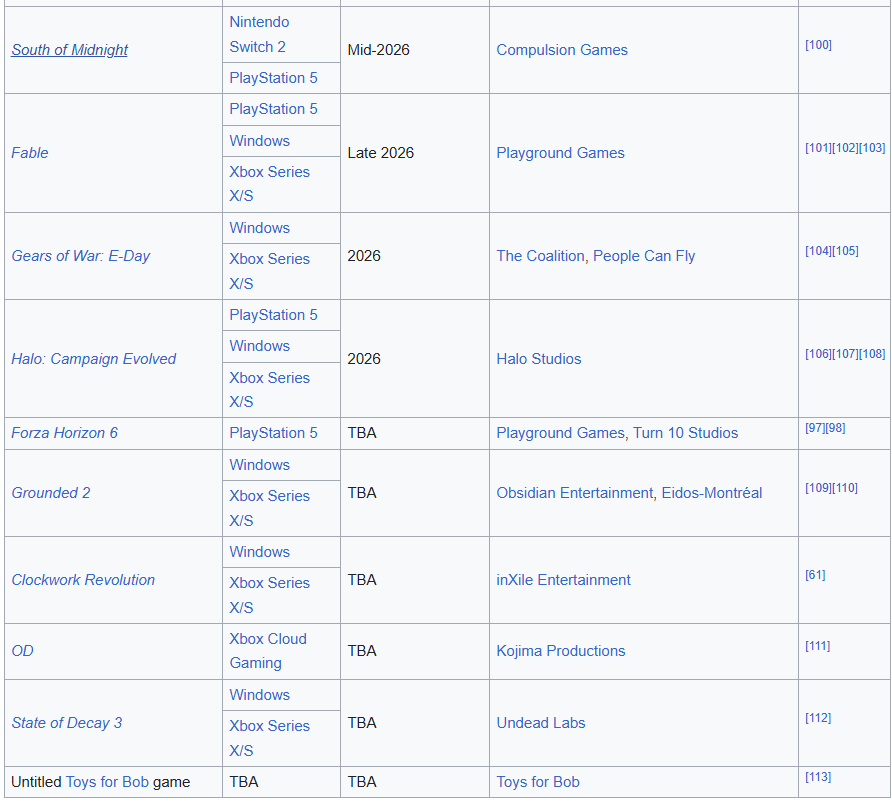
Task: Open Forza Horizon 6 link
Action: [x=64, y=433]
